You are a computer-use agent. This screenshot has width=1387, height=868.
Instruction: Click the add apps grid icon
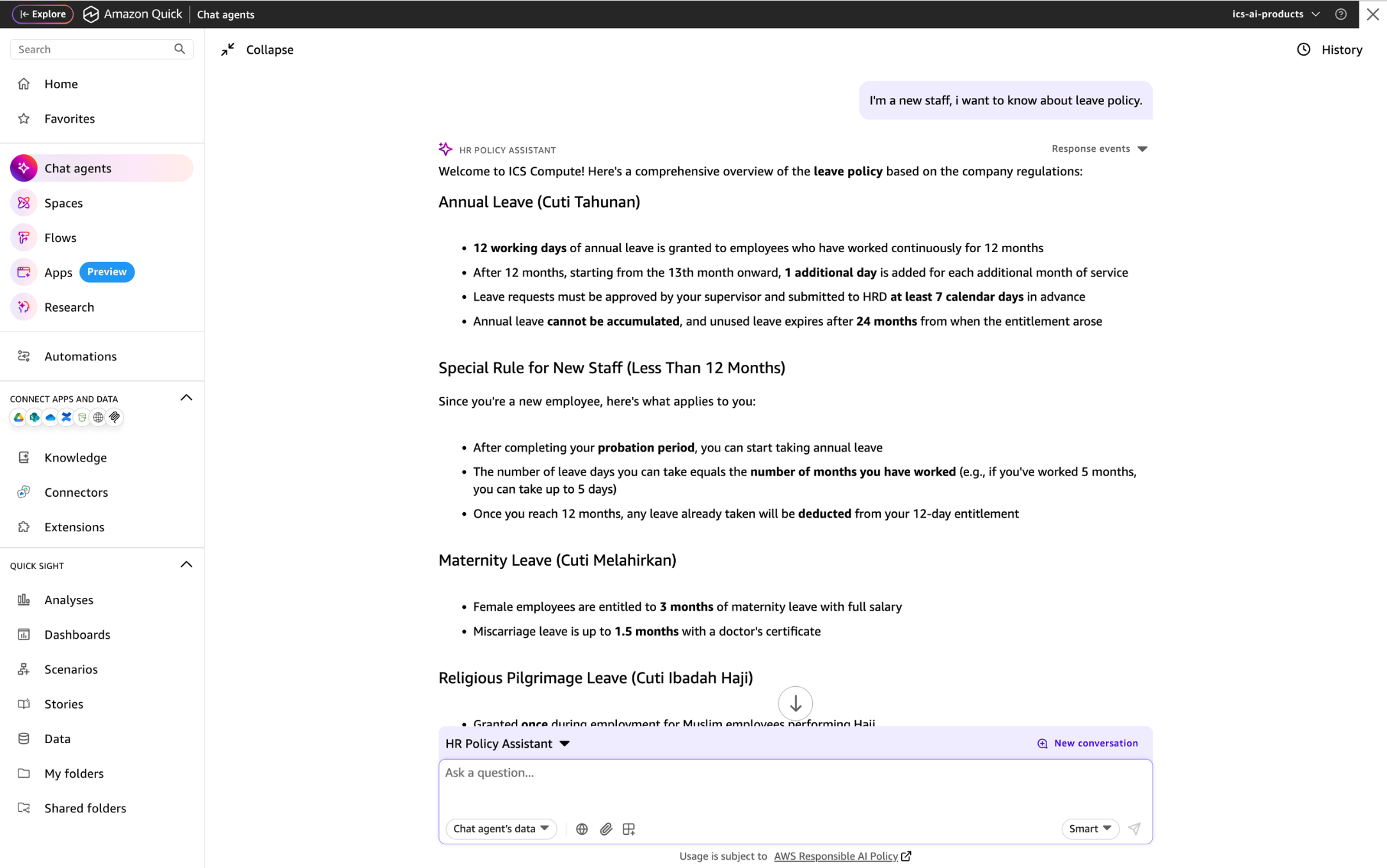(629, 829)
